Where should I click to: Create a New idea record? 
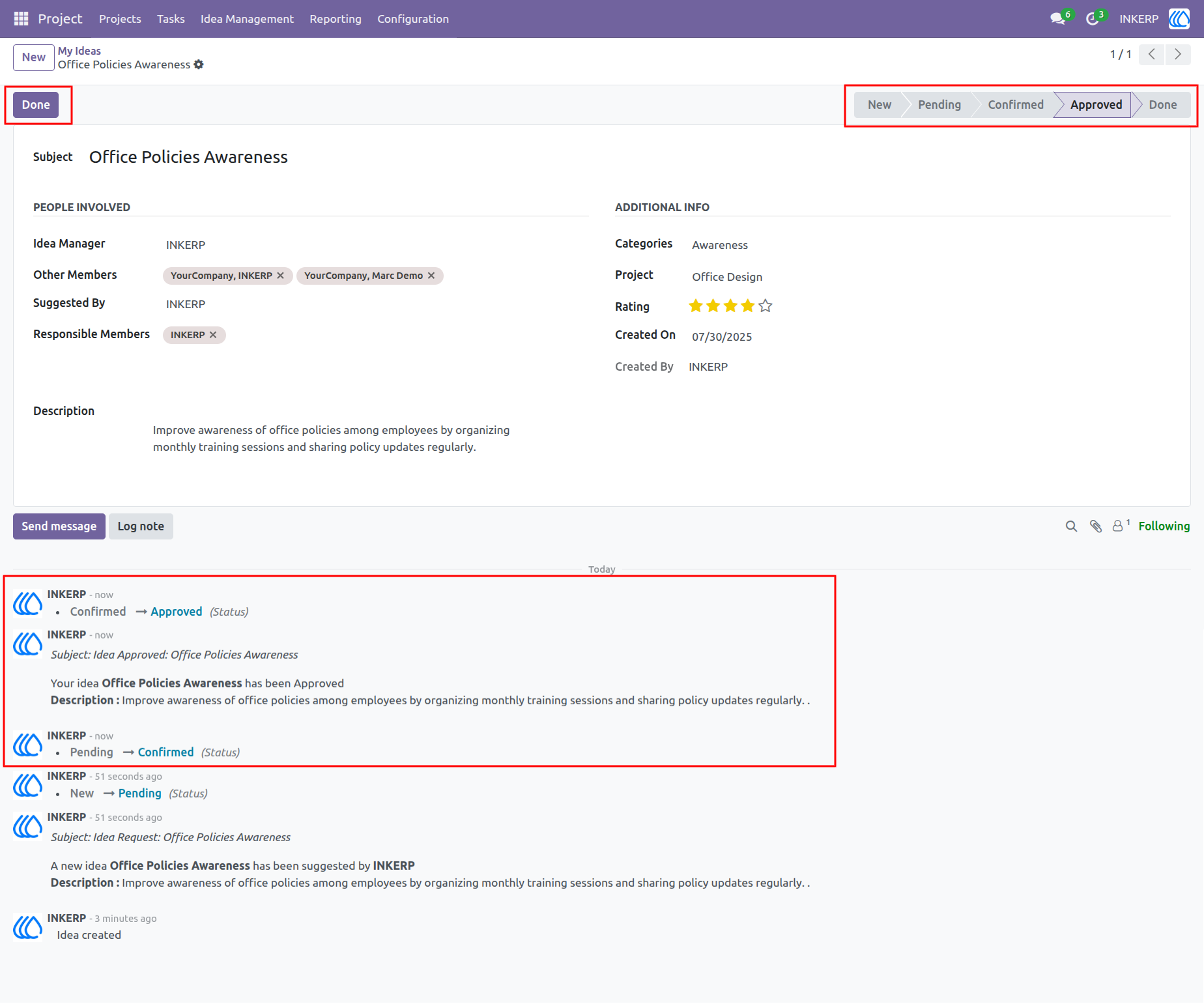[34, 57]
